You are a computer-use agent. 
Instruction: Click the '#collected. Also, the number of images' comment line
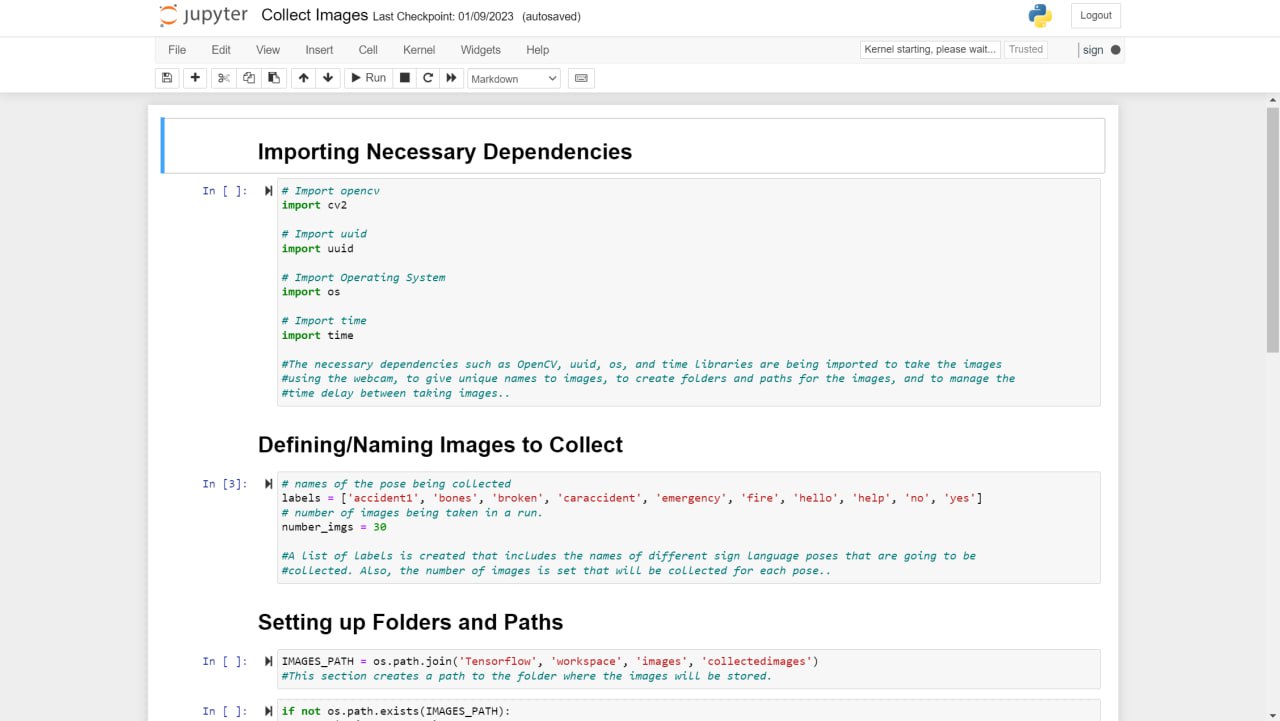(556, 571)
